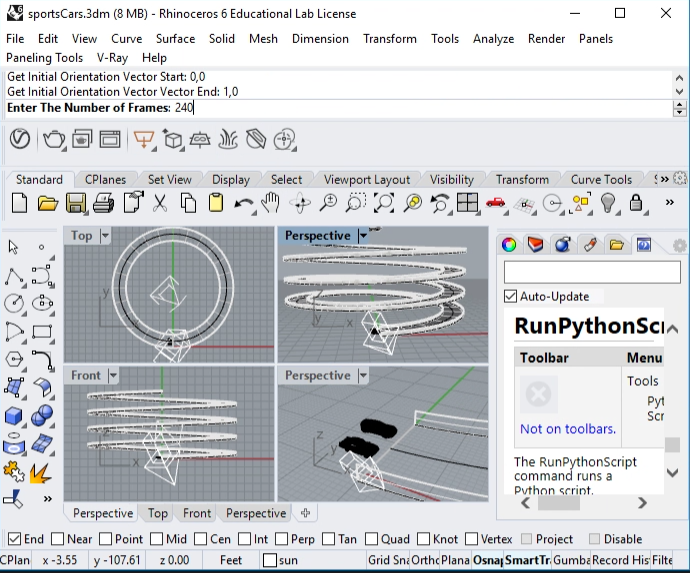Open the Top viewport dropdown arrow
690x573 pixels.
[105, 236]
